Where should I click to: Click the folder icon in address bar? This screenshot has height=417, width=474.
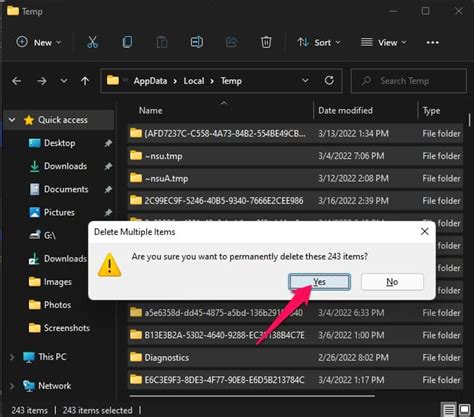(x=113, y=80)
